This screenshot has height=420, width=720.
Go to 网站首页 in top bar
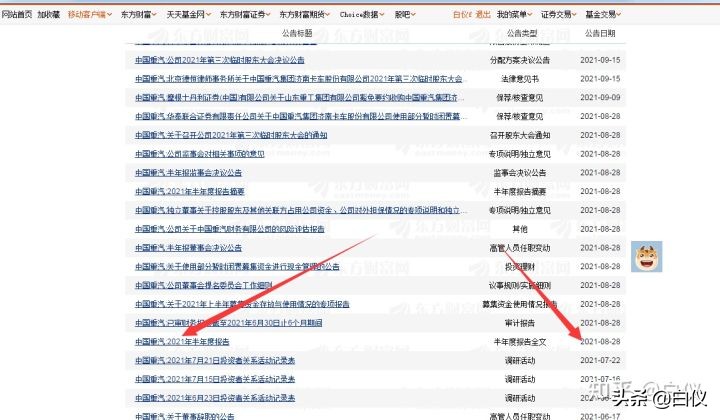coord(17,15)
